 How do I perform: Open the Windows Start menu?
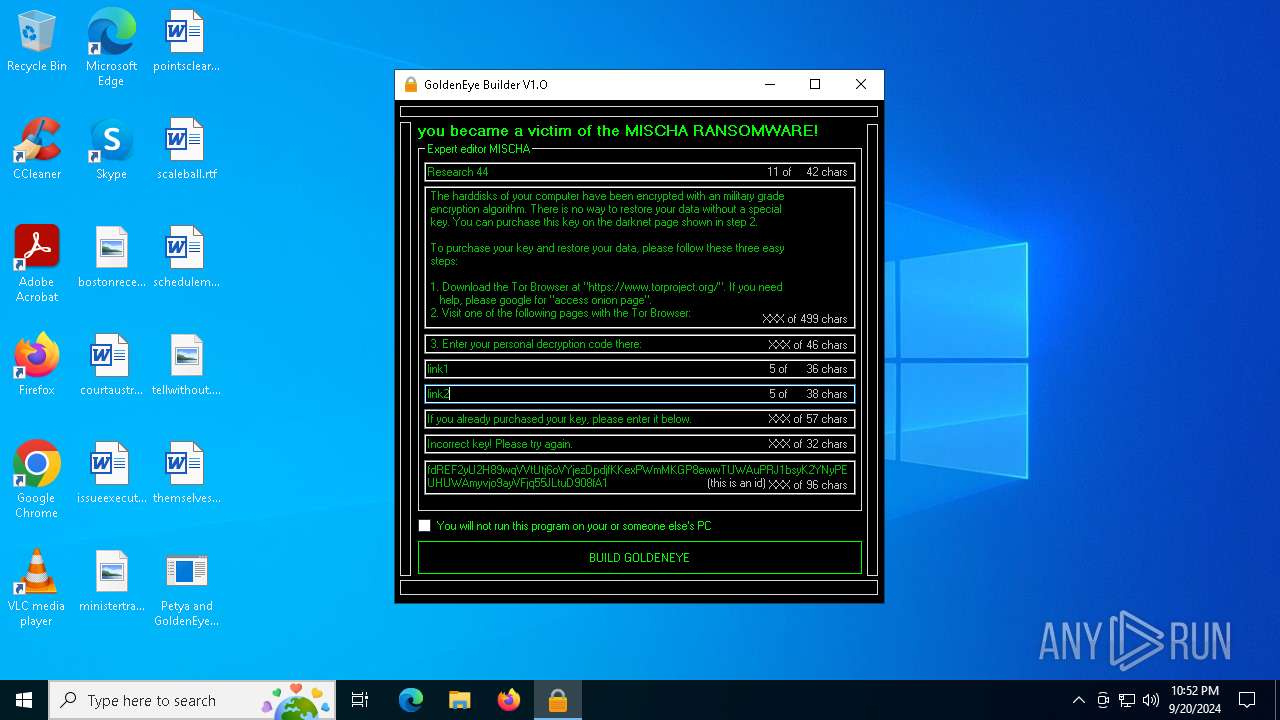point(24,700)
